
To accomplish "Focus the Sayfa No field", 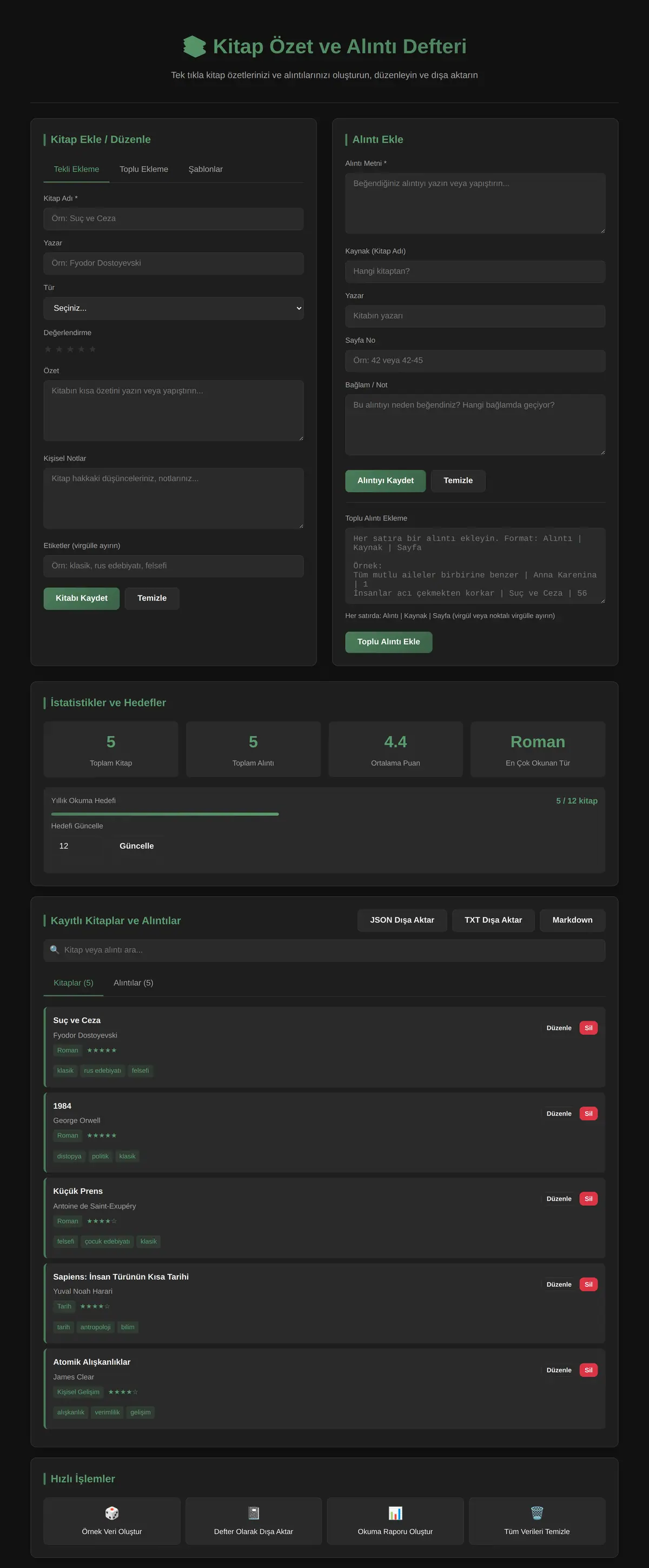I will point(475,360).
